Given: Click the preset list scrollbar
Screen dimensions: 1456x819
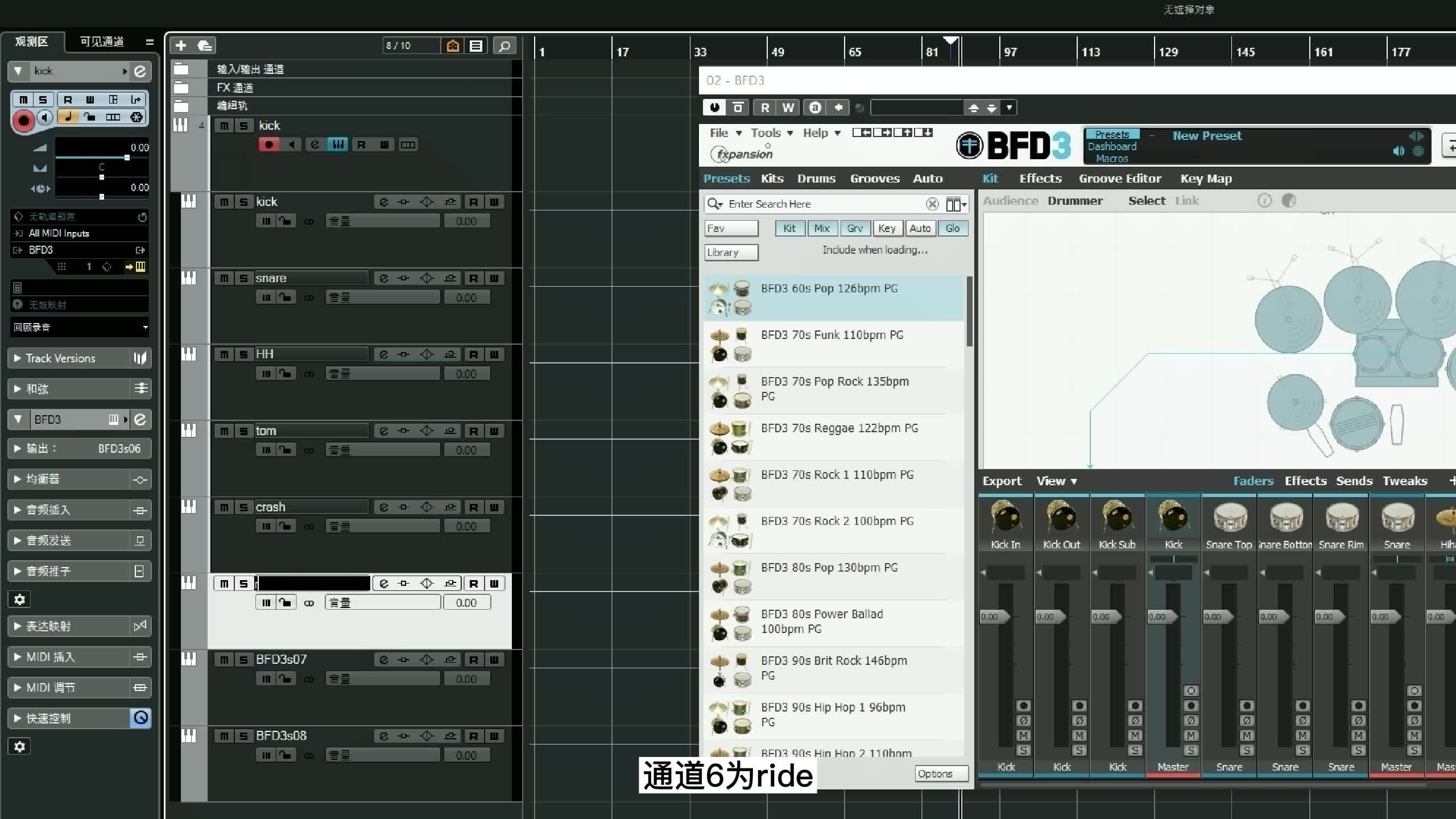Looking at the screenshot, I should [x=969, y=311].
